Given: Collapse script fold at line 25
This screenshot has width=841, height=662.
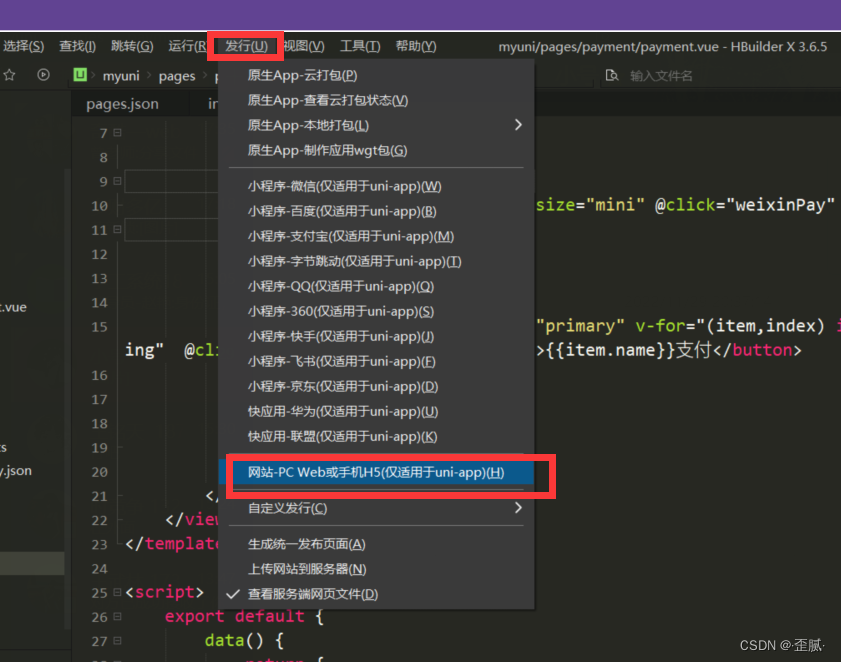Looking at the screenshot, I should click(117, 592).
